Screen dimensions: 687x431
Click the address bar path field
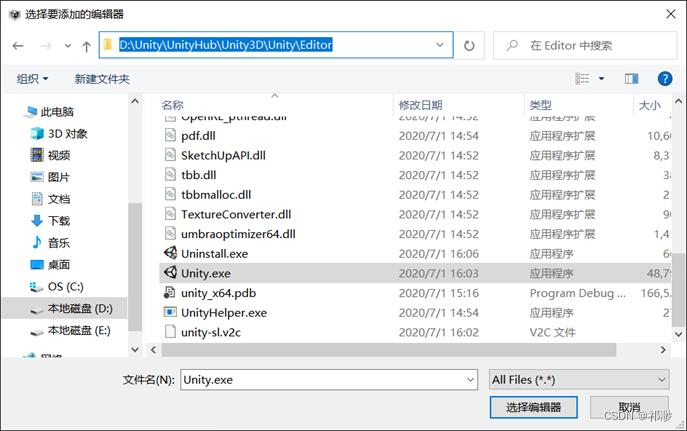pos(276,45)
